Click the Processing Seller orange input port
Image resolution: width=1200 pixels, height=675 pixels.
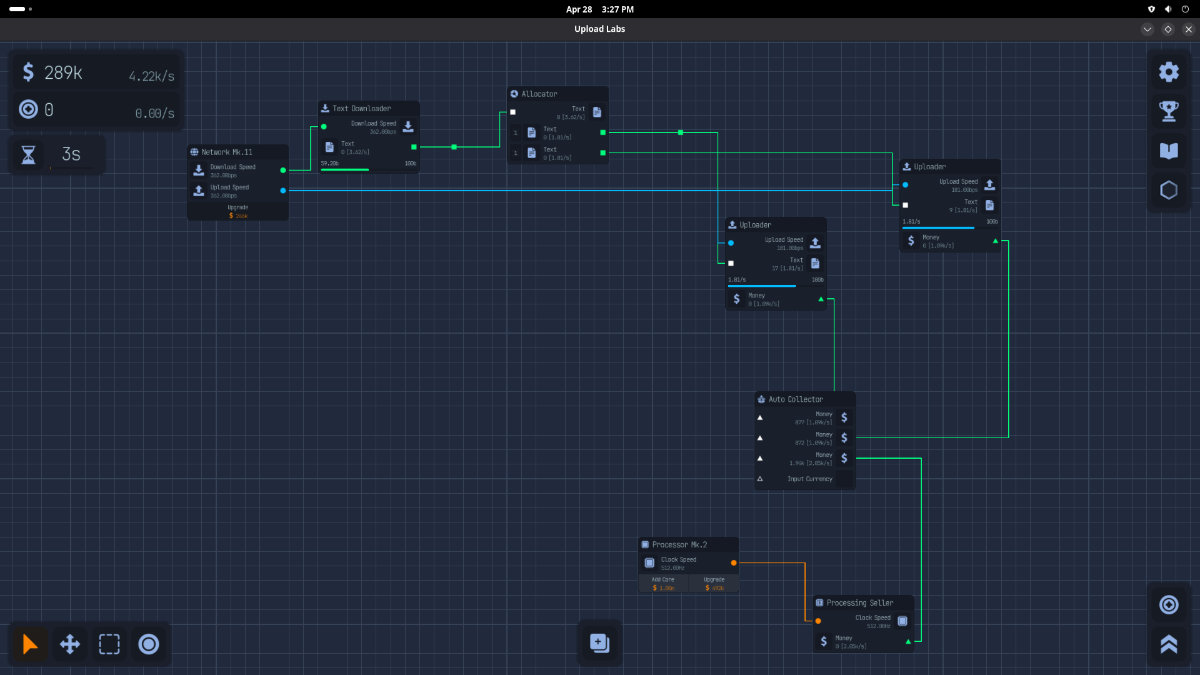click(818, 620)
